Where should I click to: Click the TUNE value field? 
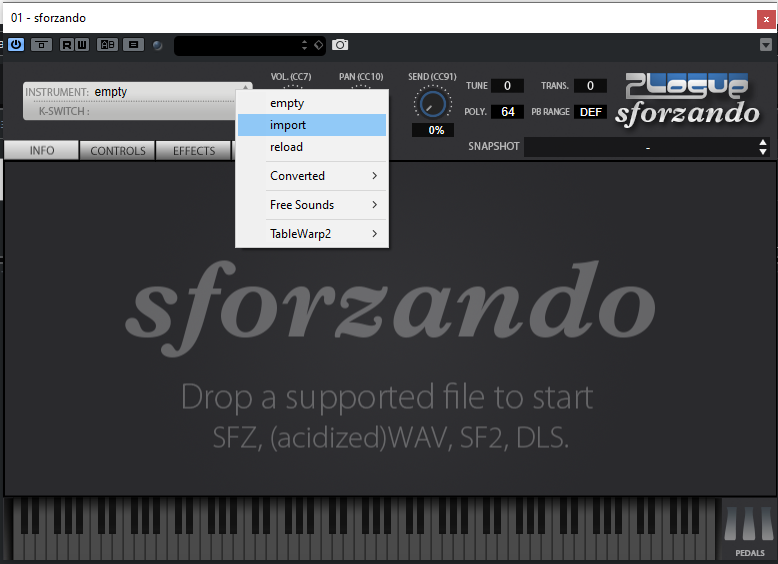[x=507, y=85]
